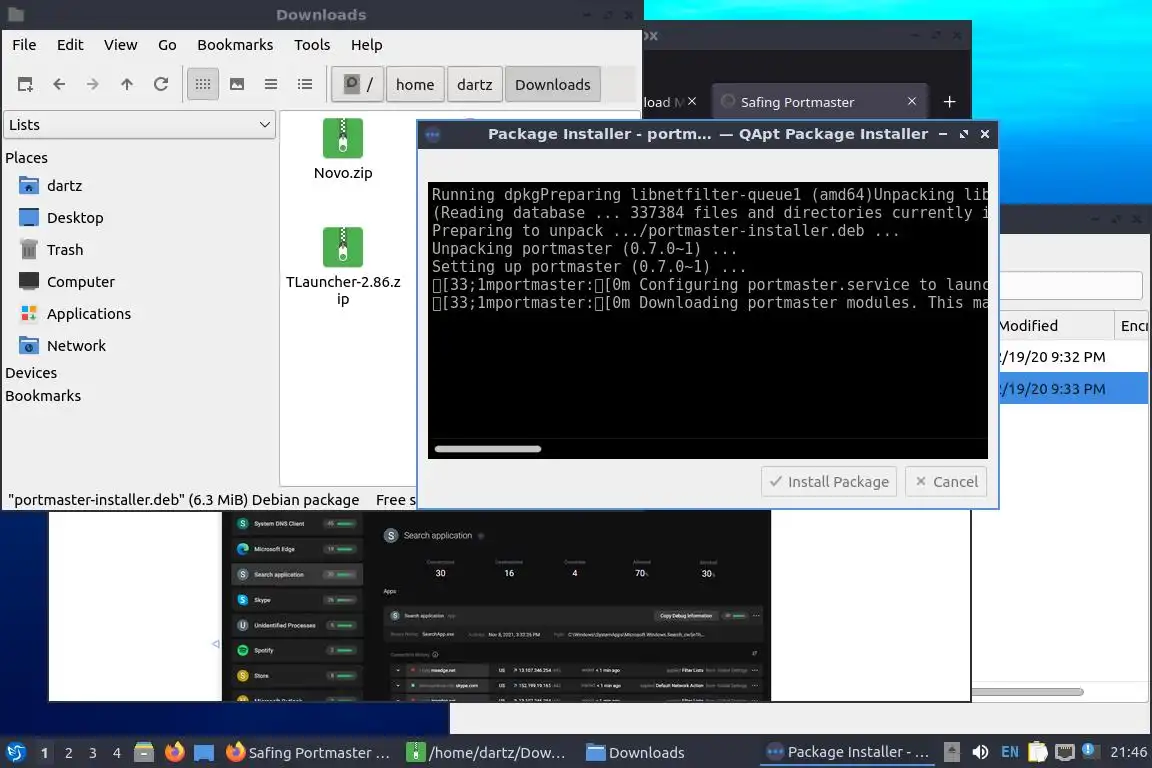Select the 9:32 PM modified row
1152x768 pixels.
click(x=1073, y=357)
